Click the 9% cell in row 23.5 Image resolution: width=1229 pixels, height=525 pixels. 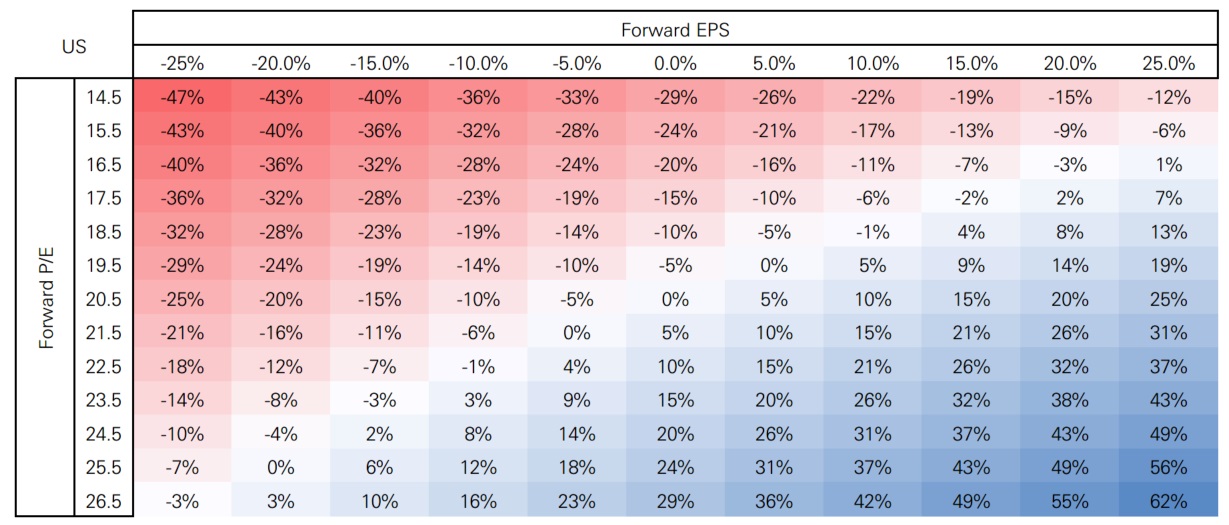pos(577,401)
